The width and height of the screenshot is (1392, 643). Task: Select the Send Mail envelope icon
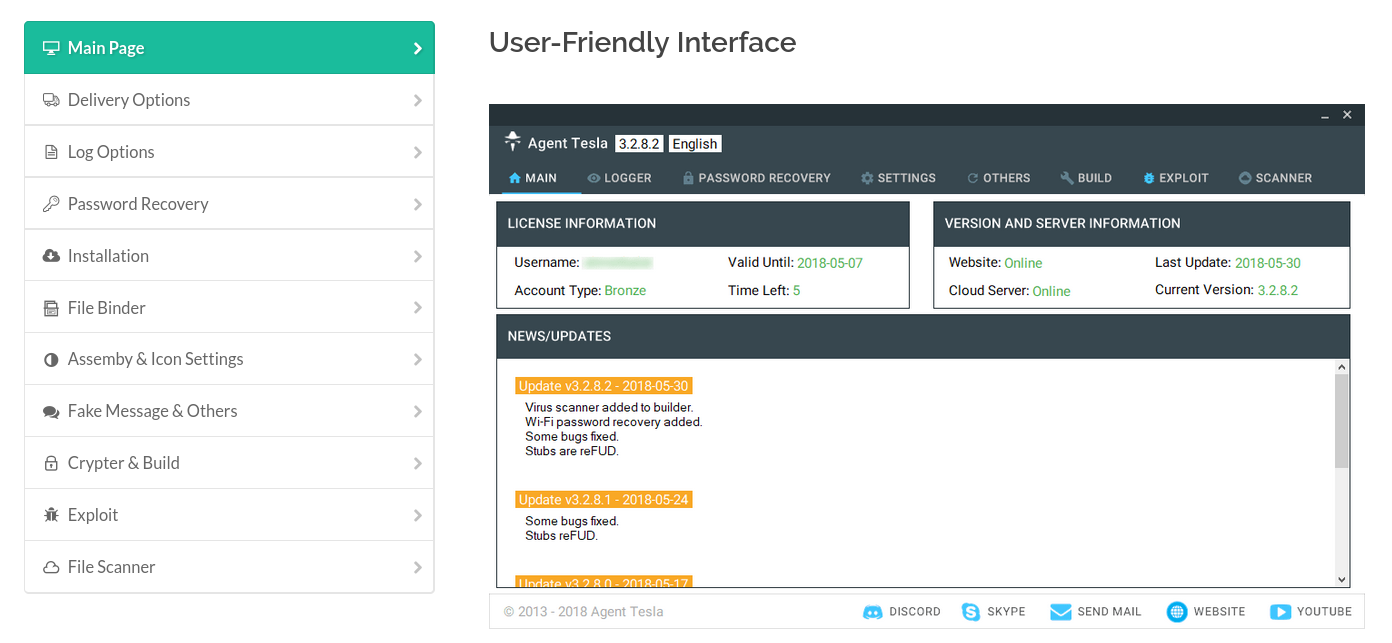point(1061,611)
